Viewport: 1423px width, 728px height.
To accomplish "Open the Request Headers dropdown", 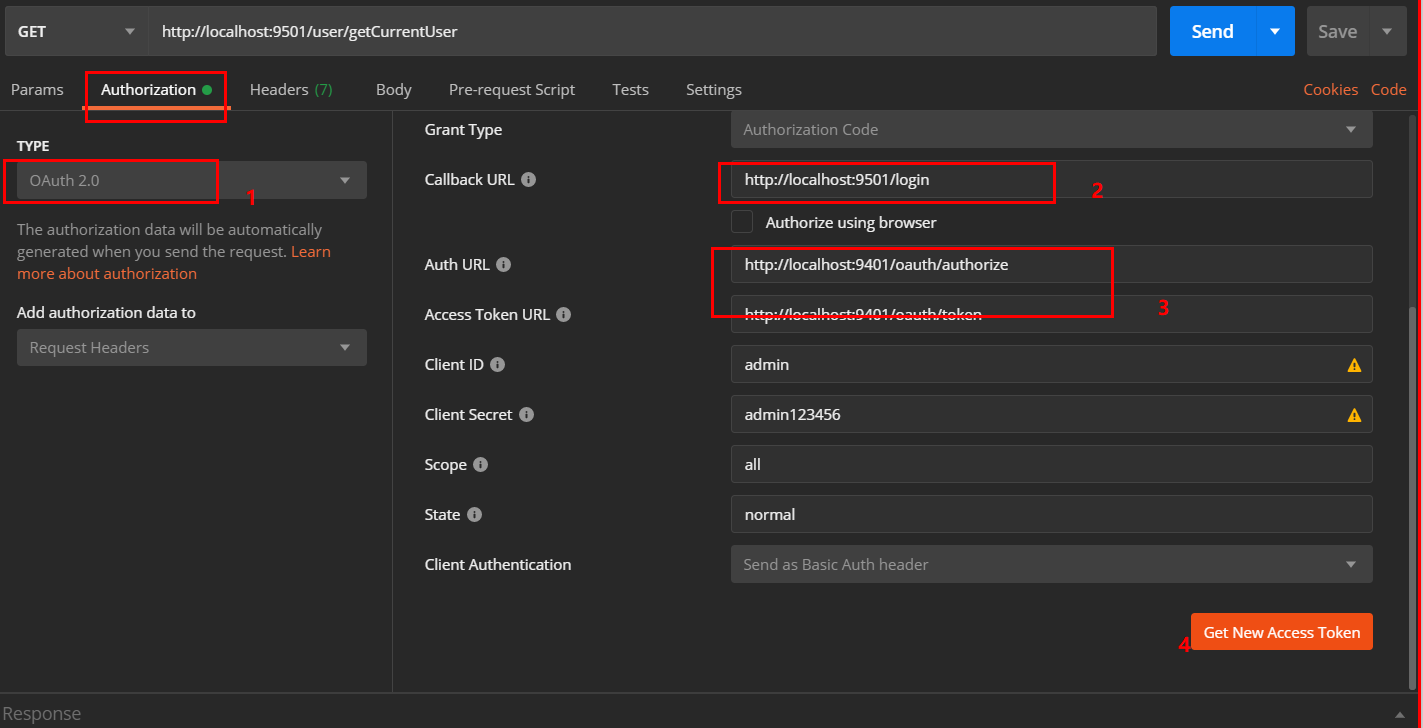I will tap(192, 348).
